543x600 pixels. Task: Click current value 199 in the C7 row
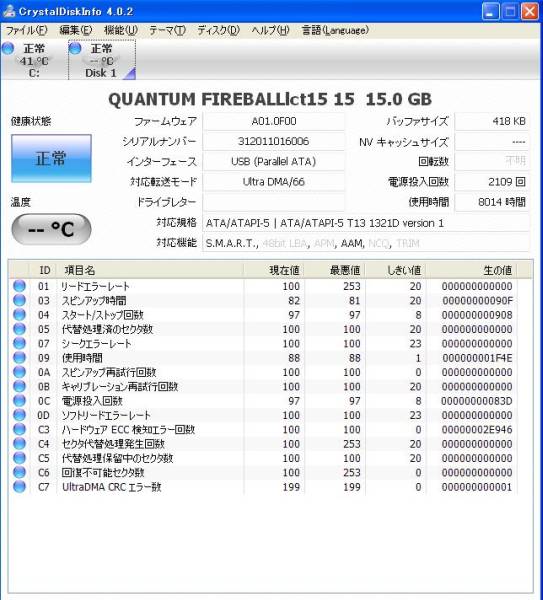[x=291, y=487]
